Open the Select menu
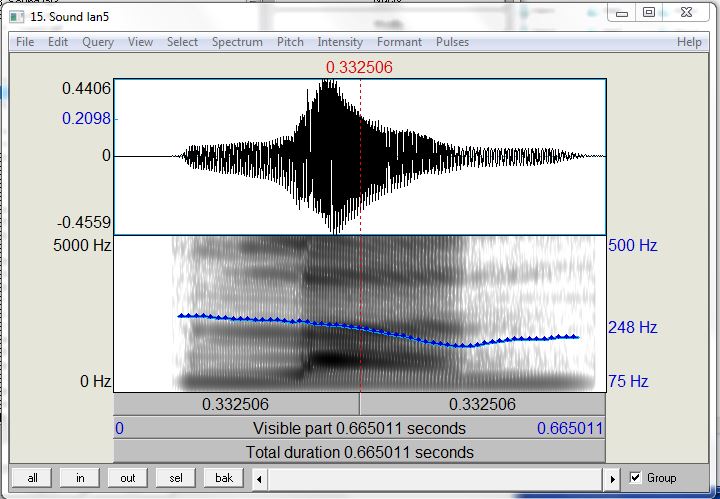Screen dimensions: 720x499 (x=182, y=42)
